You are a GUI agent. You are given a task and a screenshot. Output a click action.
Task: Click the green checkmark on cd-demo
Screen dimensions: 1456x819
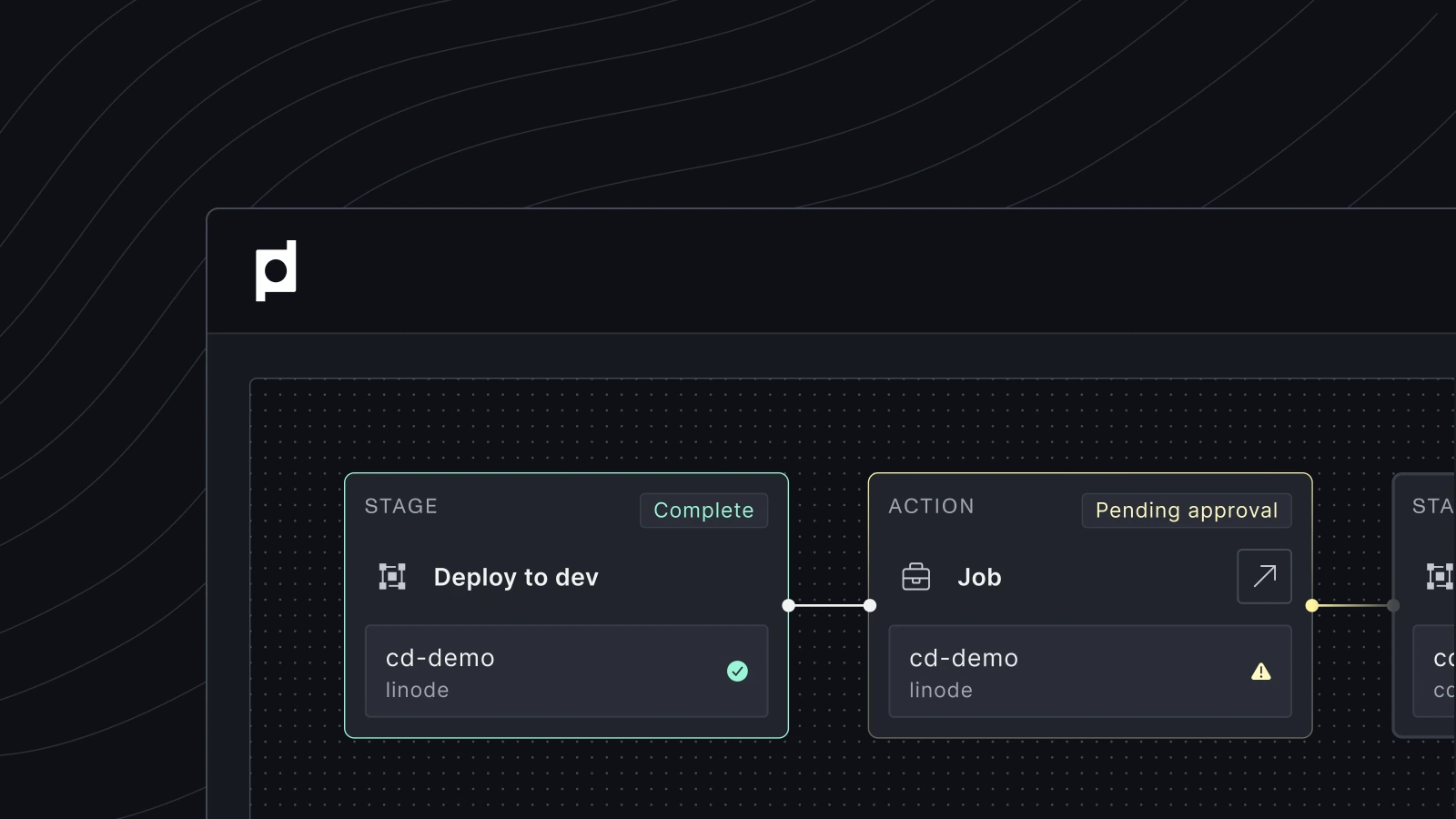(737, 672)
